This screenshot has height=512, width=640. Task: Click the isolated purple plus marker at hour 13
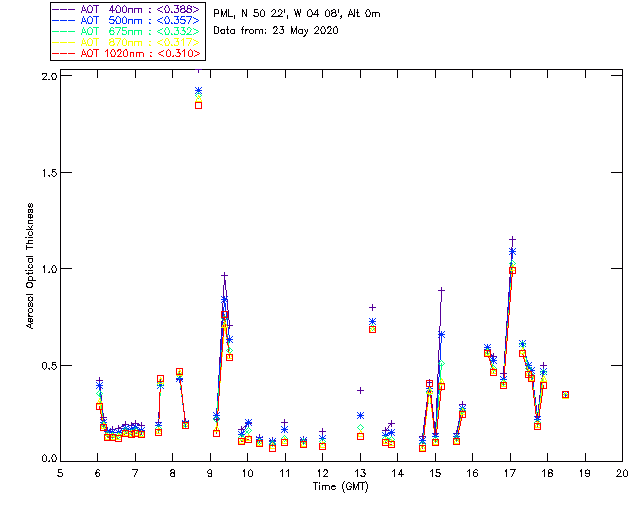(x=360, y=390)
